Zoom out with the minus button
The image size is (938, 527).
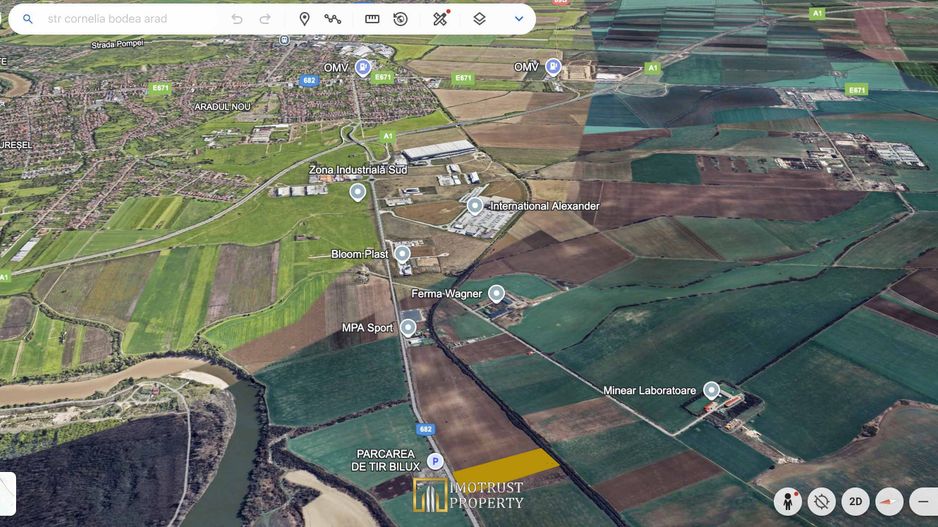click(923, 501)
